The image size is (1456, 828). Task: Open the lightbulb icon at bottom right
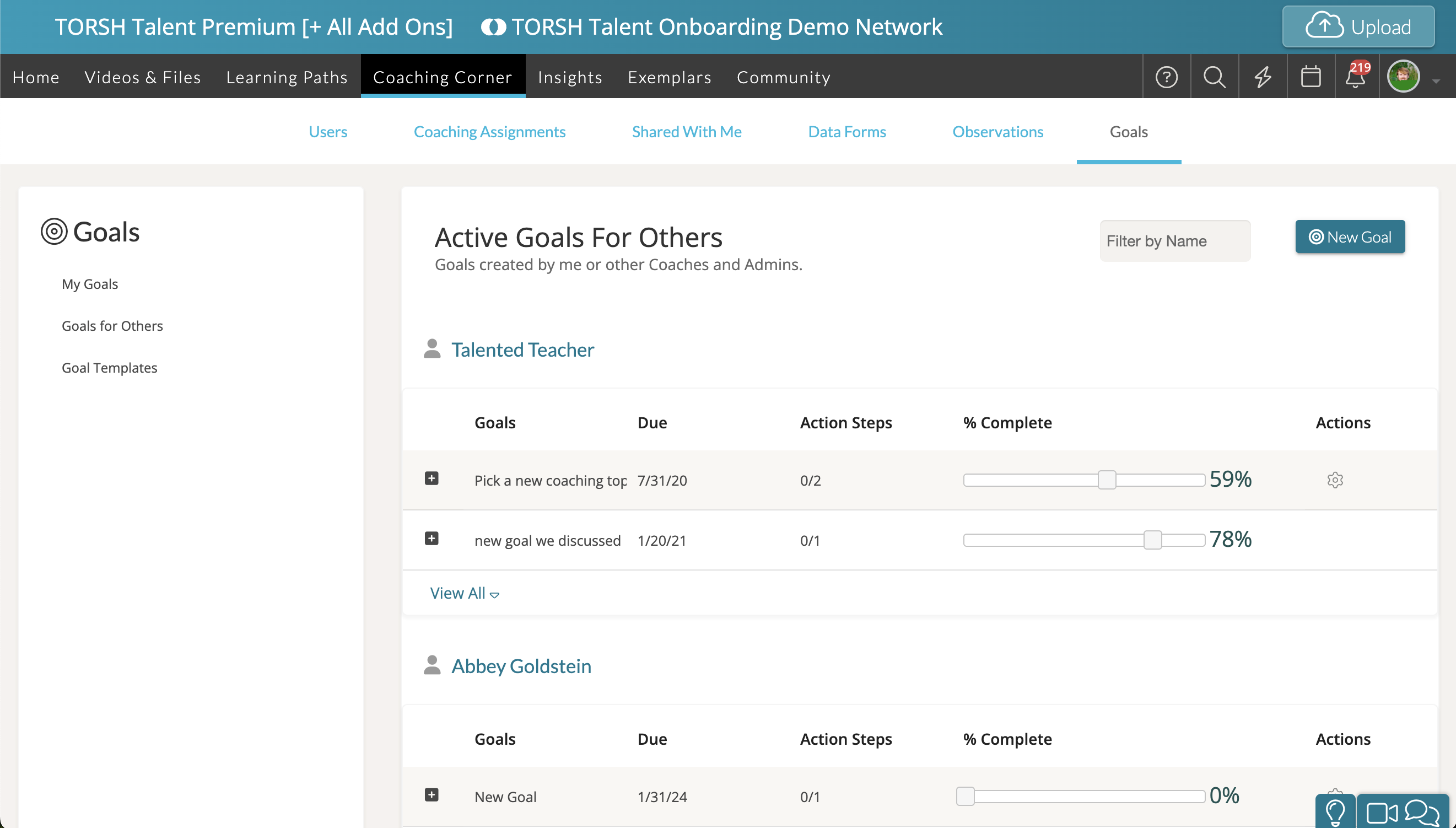[1335, 812]
